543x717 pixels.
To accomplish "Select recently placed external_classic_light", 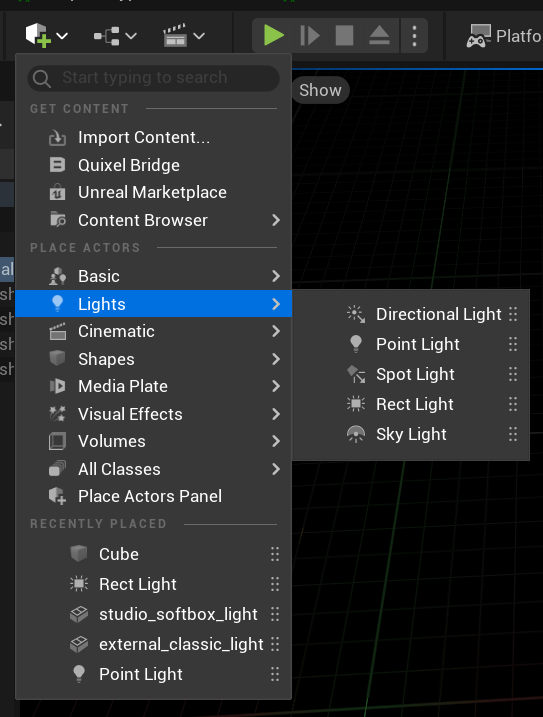I will point(154,644).
